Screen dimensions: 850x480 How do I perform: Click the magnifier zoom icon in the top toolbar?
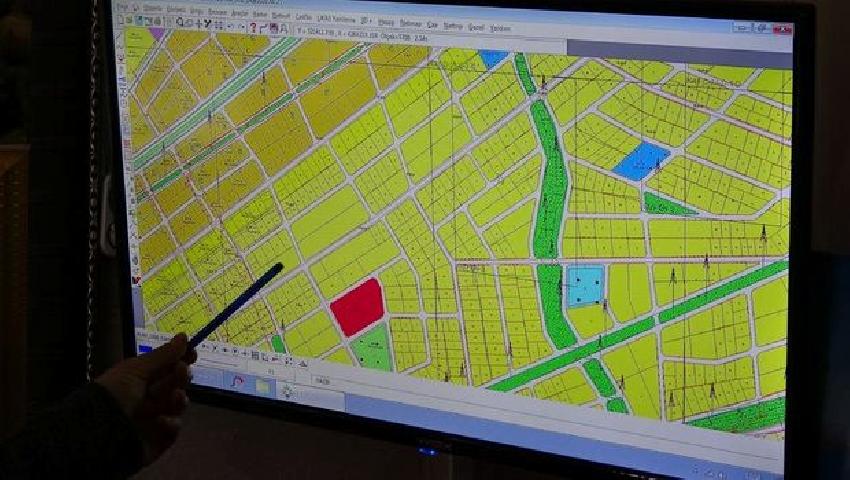click(x=180, y=23)
